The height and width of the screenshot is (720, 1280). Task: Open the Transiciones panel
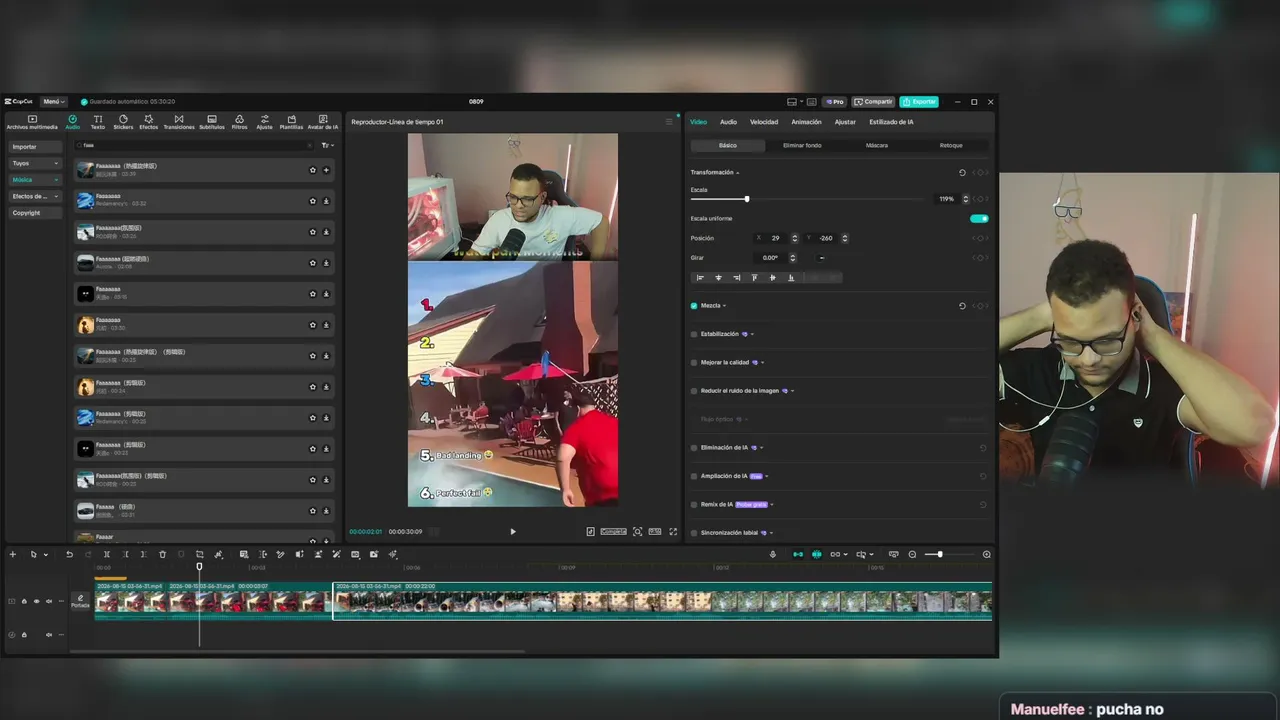tap(179, 122)
